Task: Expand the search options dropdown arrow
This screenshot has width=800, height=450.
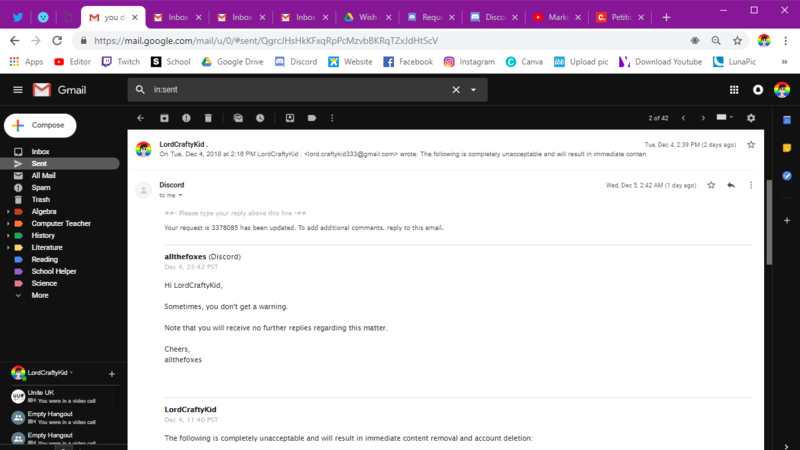Action: click(473, 90)
